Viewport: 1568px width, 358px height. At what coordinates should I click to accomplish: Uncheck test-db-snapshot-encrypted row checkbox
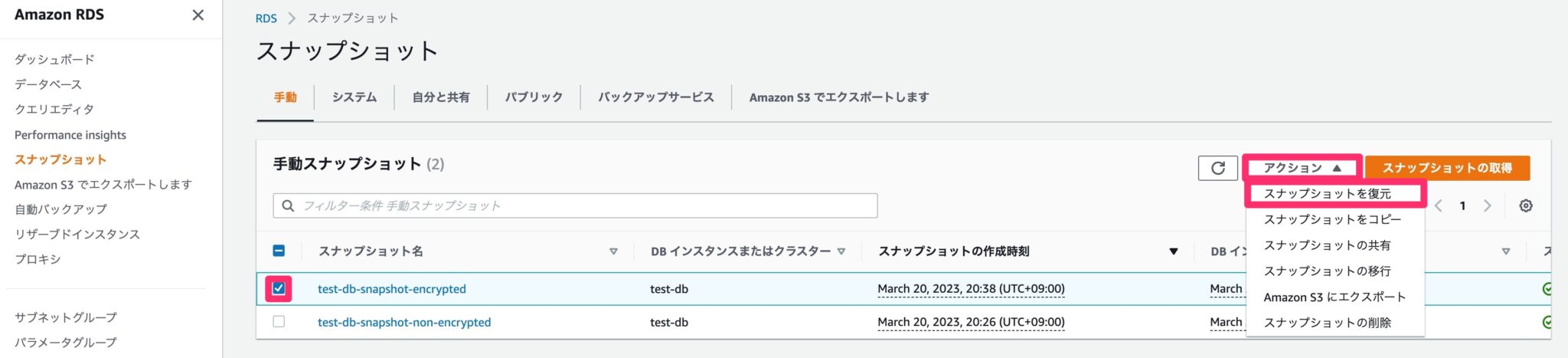[x=279, y=289]
